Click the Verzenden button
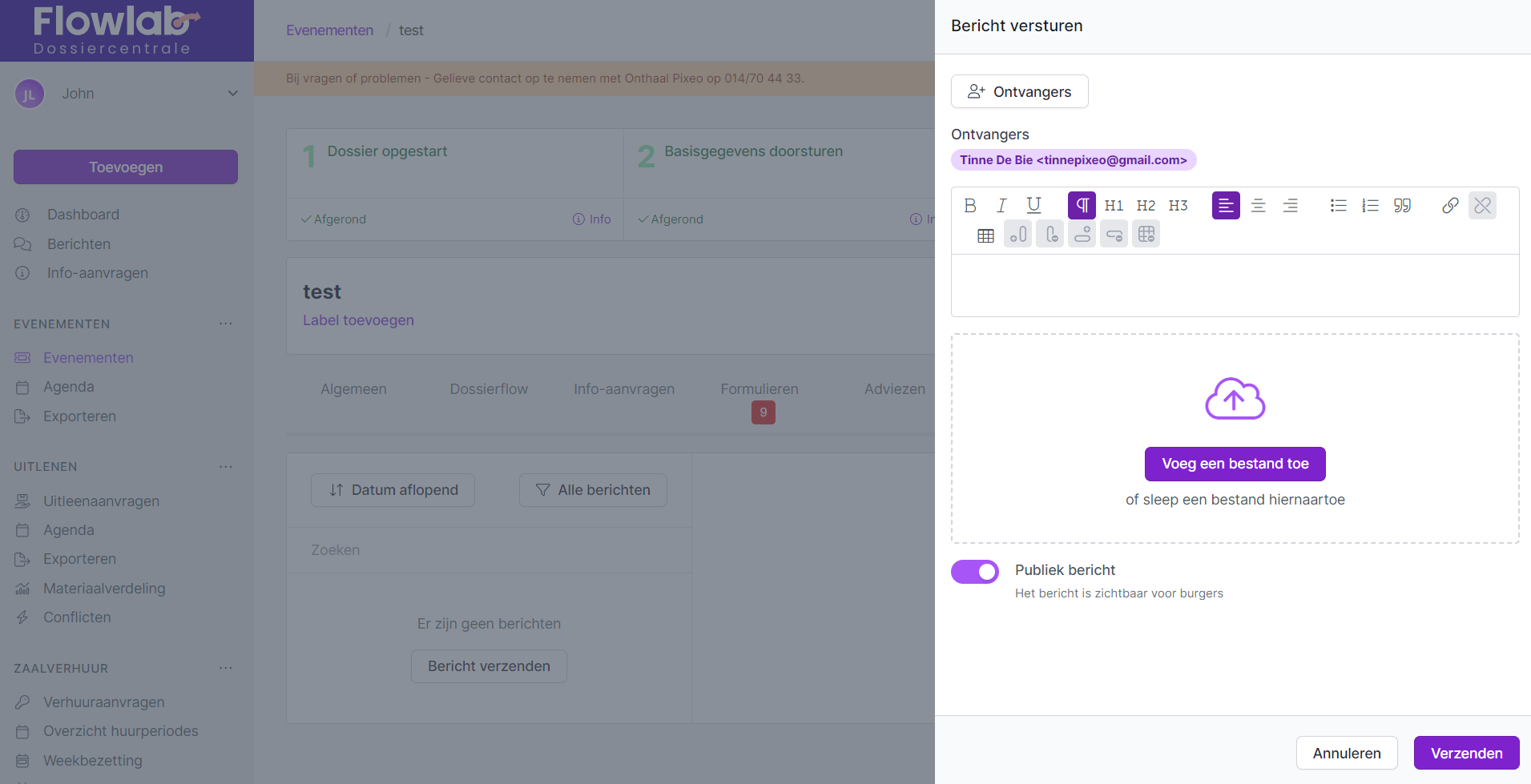Screen dimensions: 1531x784 pos(1466,753)
